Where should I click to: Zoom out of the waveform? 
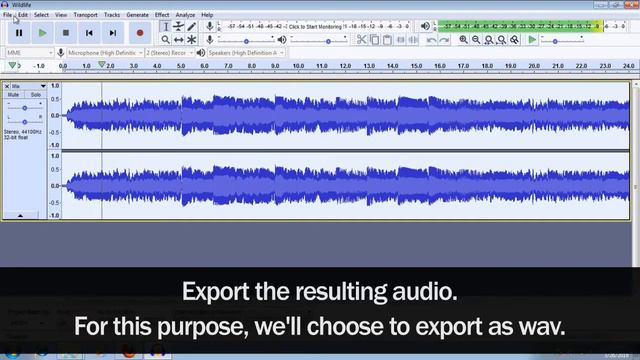[476, 40]
